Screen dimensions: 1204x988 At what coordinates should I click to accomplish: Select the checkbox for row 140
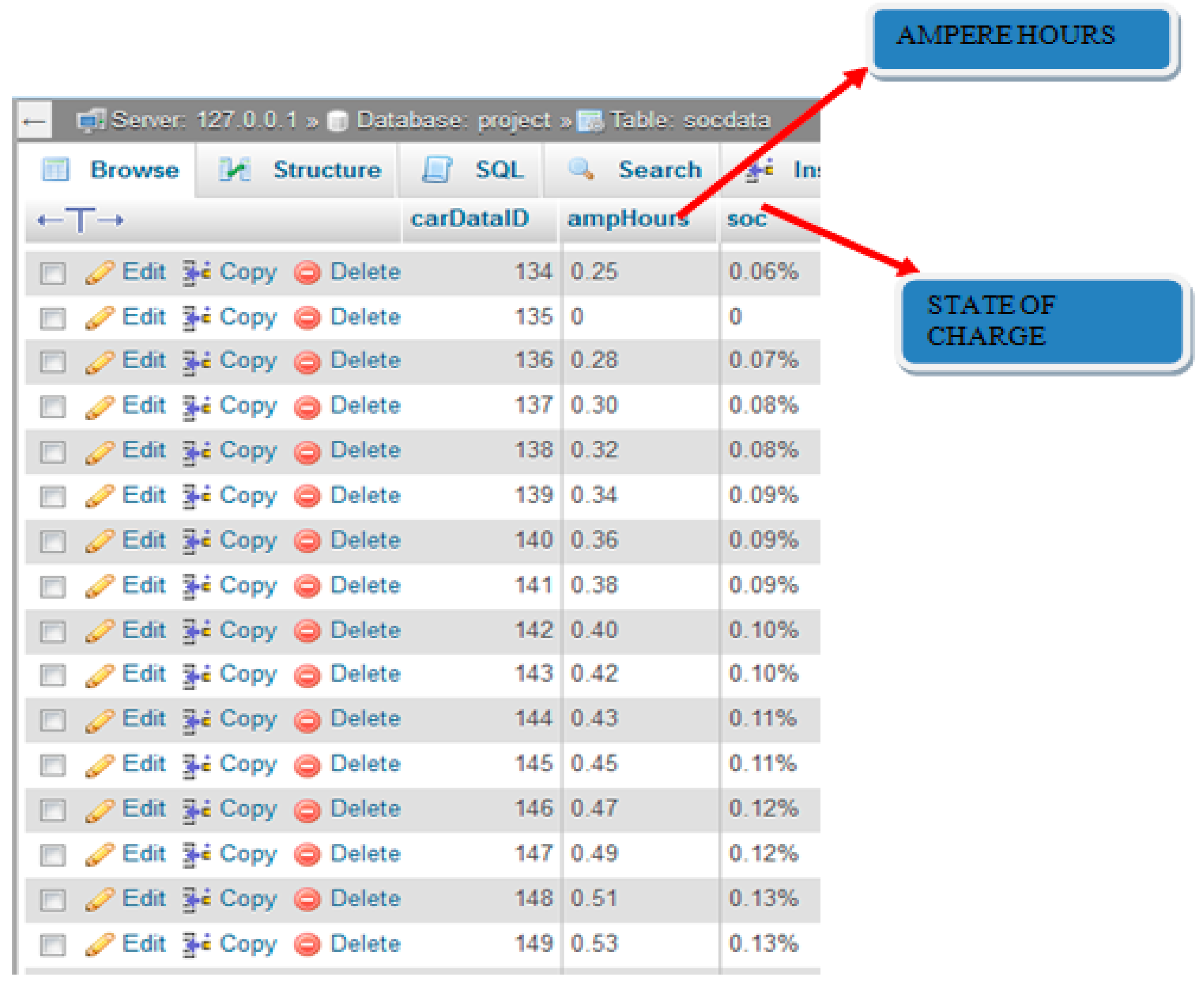tap(53, 541)
